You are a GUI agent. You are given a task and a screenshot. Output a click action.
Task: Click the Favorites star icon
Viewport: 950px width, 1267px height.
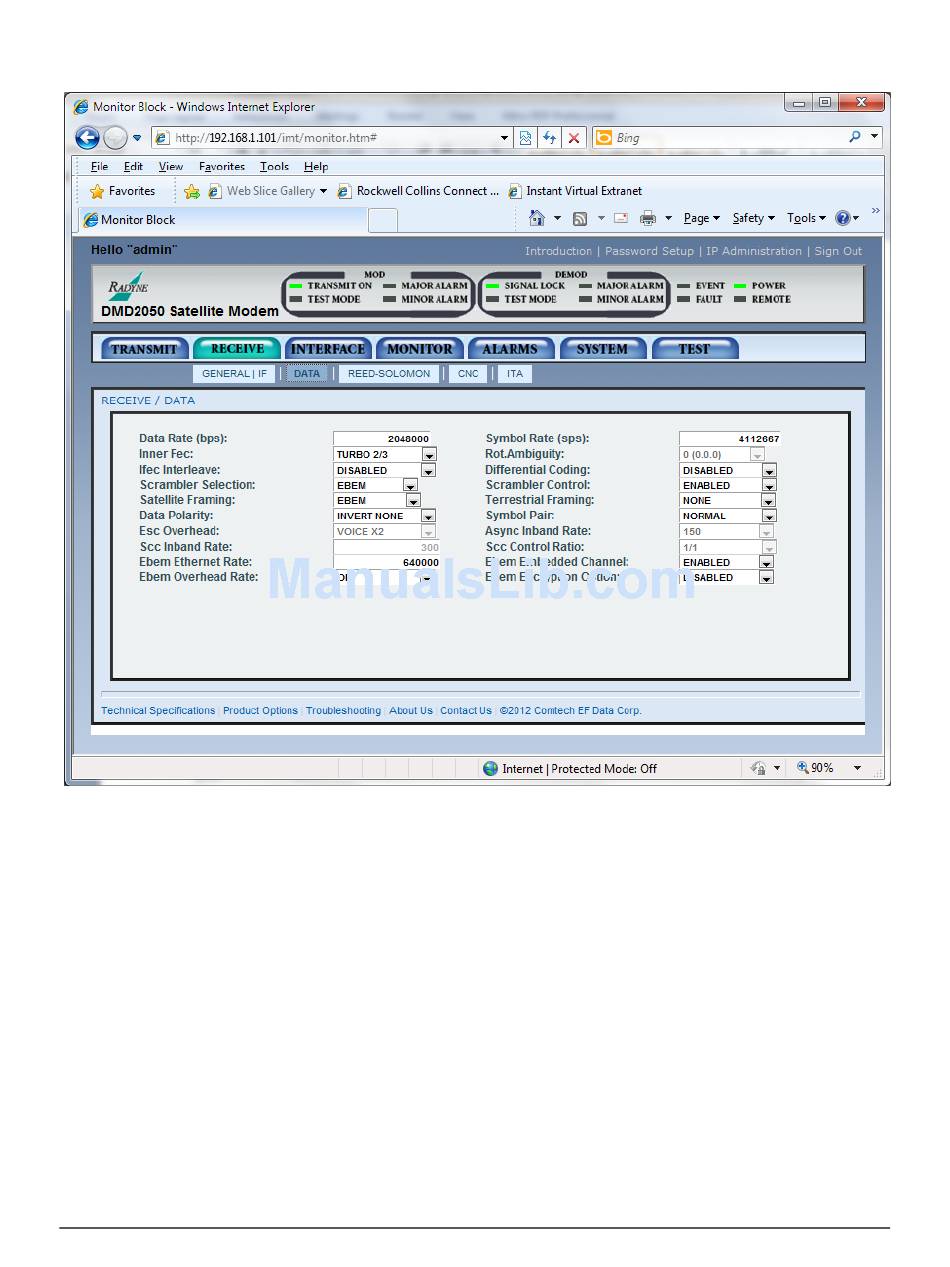point(97,191)
